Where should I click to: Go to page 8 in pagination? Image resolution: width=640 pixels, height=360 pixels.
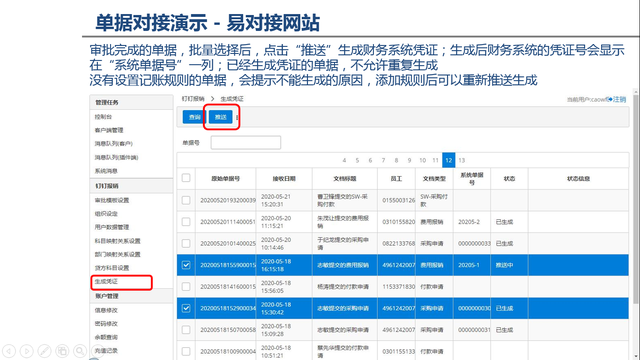(x=396, y=160)
